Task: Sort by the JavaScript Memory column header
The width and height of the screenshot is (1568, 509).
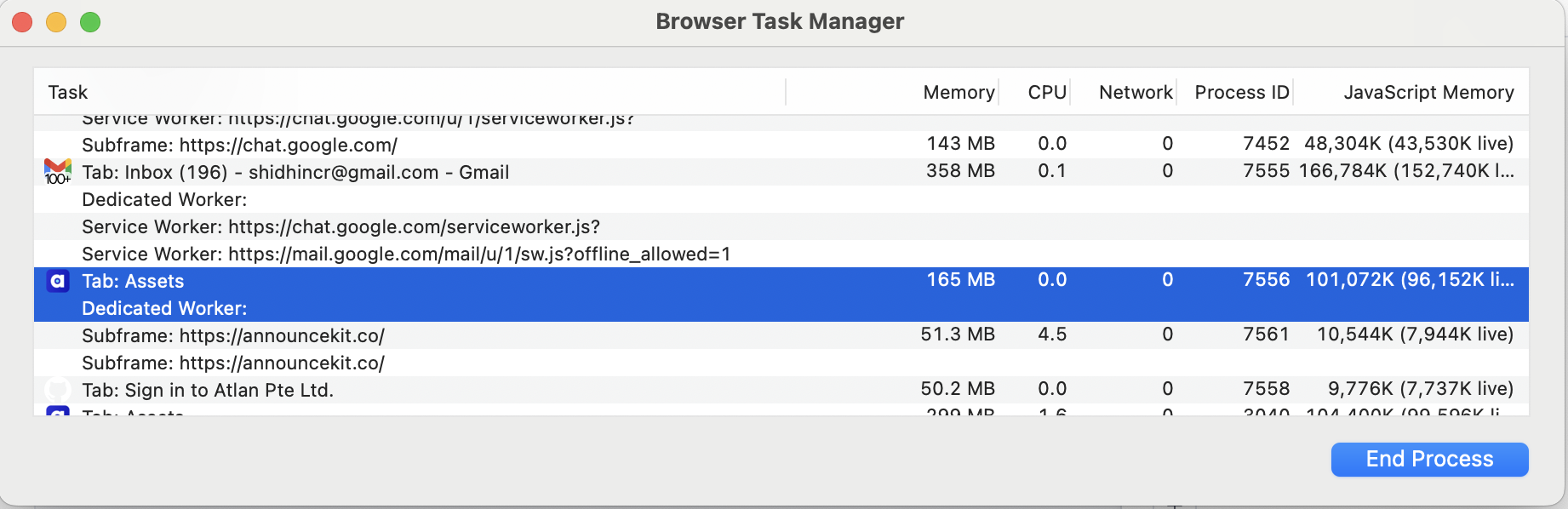Action: click(x=1428, y=92)
